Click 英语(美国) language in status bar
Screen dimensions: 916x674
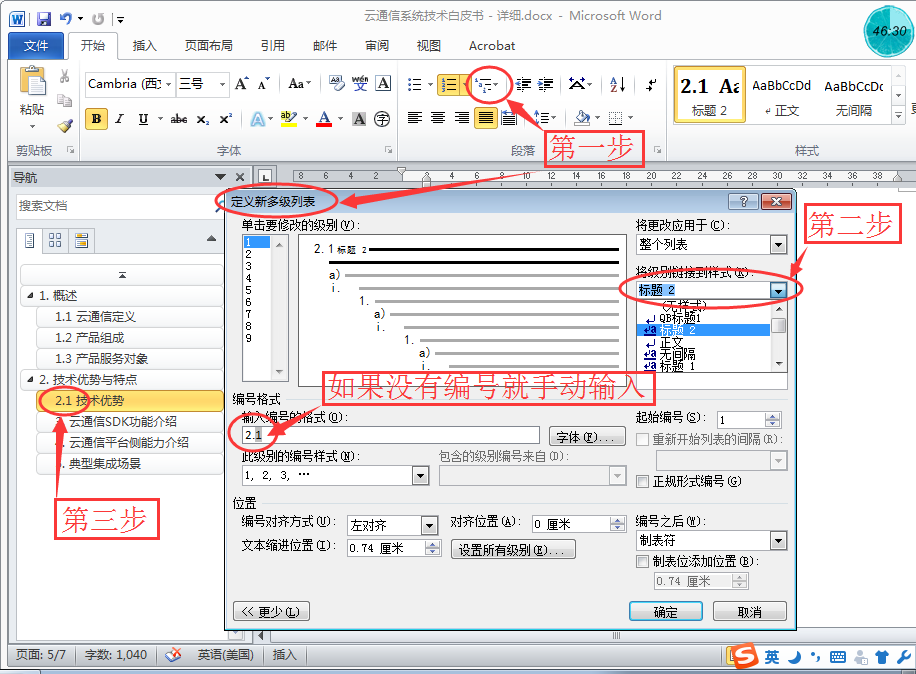click(225, 655)
